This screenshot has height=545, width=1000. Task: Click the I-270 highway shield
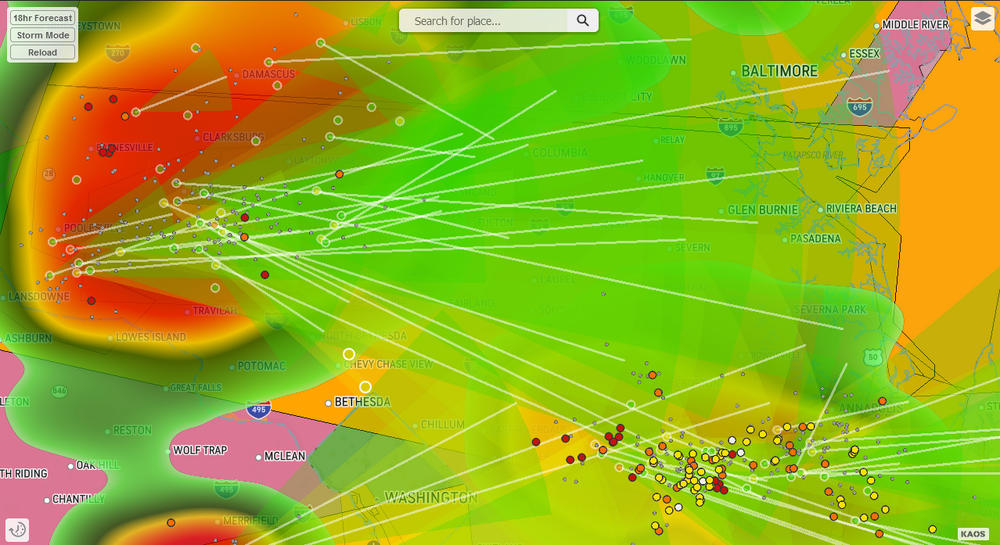click(x=118, y=52)
